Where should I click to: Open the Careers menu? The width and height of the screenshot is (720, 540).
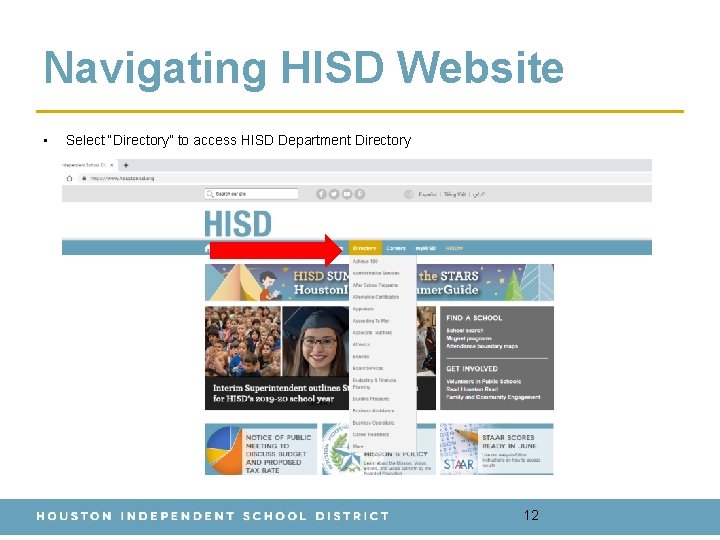[x=396, y=248]
